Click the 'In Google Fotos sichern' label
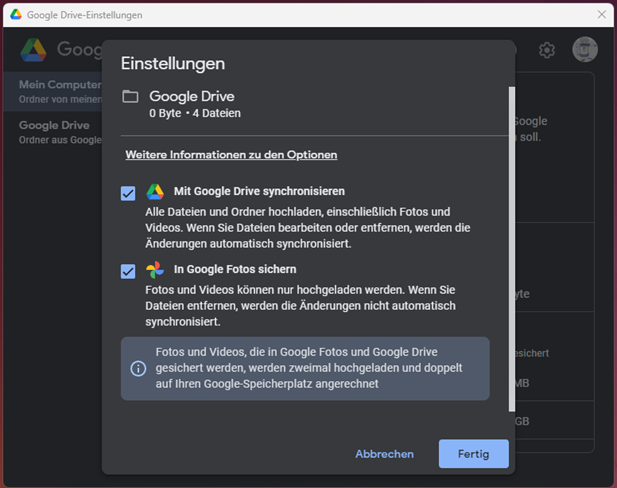Image resolution: width=617 pixels, height=488 pixels. click(235, 269)
